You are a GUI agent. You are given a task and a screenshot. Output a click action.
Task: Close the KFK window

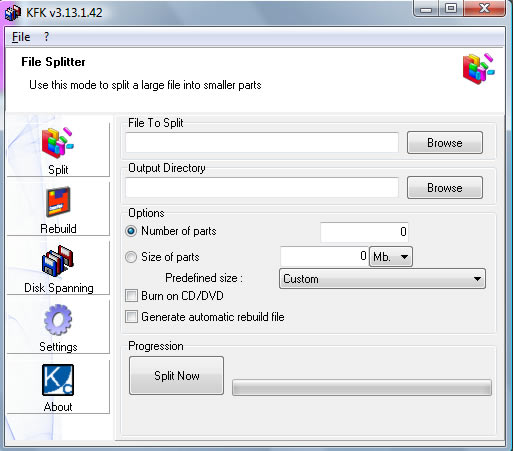484,8
